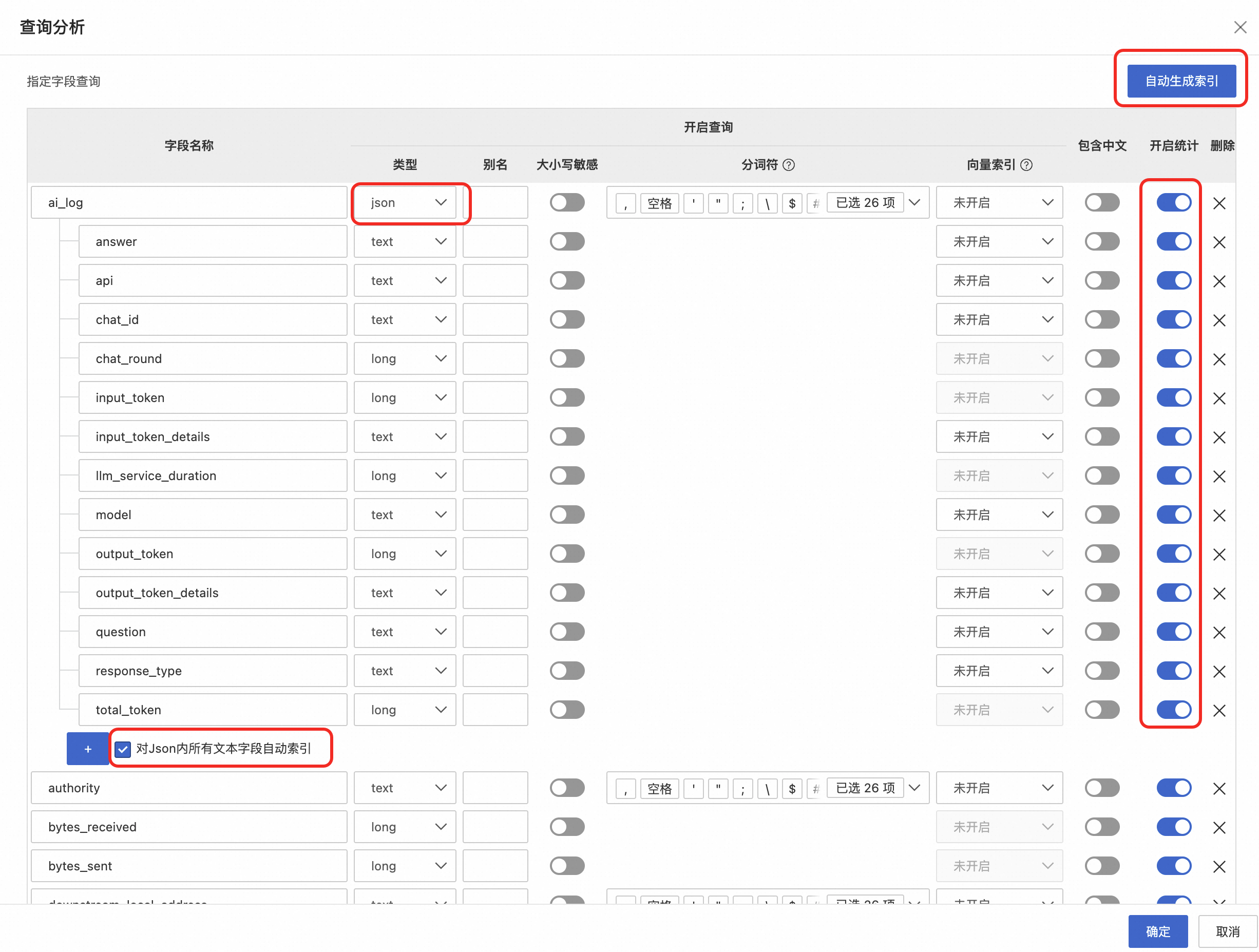
Task: Confirm with the 确定 button
Action: tap(1157, 931)
